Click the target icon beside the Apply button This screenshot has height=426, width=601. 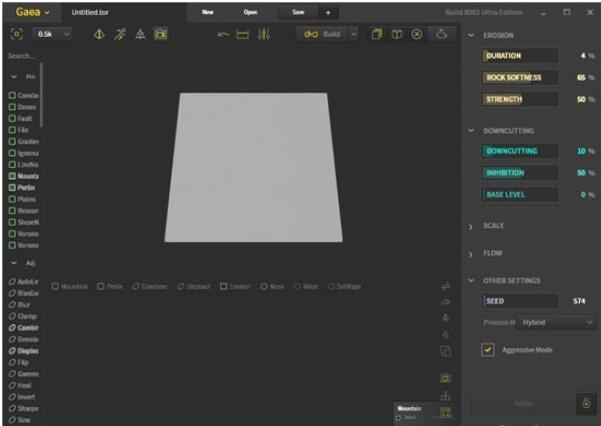pos(585,403)
